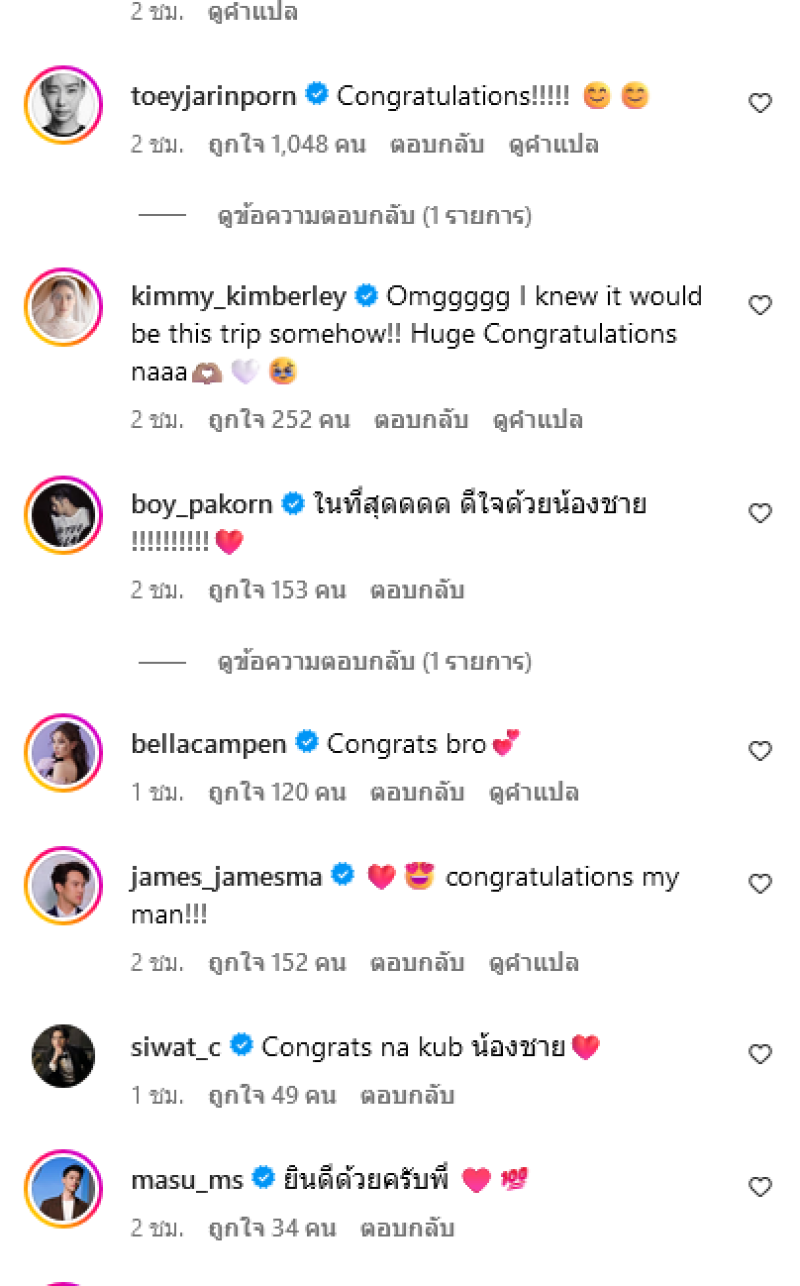Viewport: 800px width, 1286px height.
Task: Tap heart next to masu_ms comment
Action: pyautogui.click(x=760, y=1187)
